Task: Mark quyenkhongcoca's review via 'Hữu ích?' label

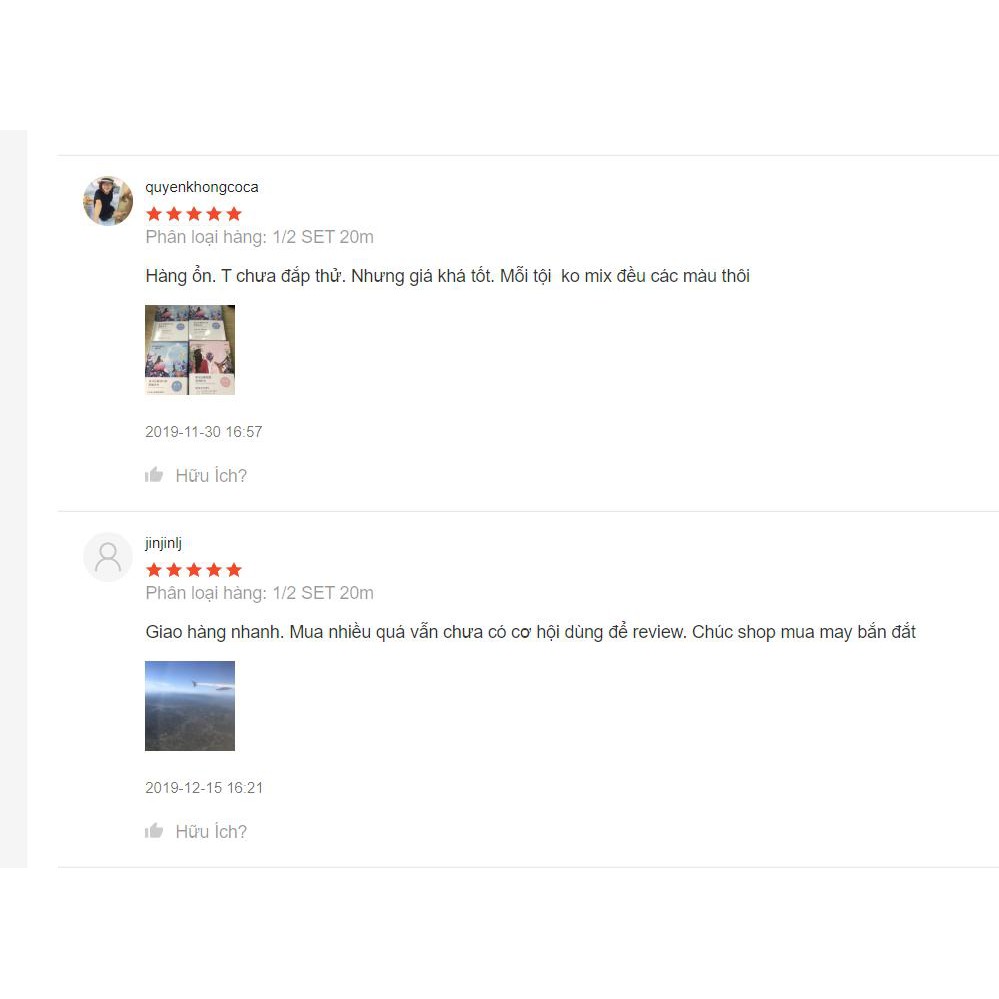Action: click(x=211, y=475)
